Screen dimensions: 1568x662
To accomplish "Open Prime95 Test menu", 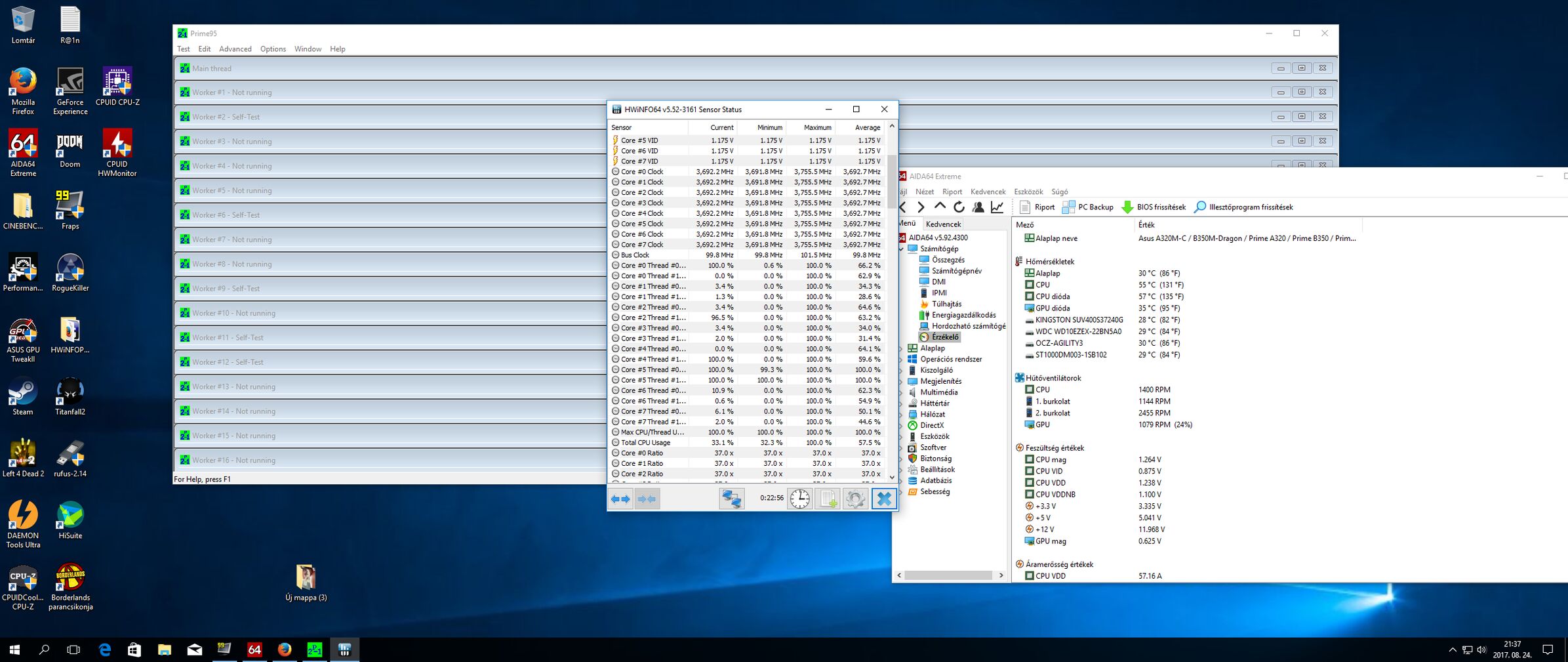I will (x=184, y=49).
